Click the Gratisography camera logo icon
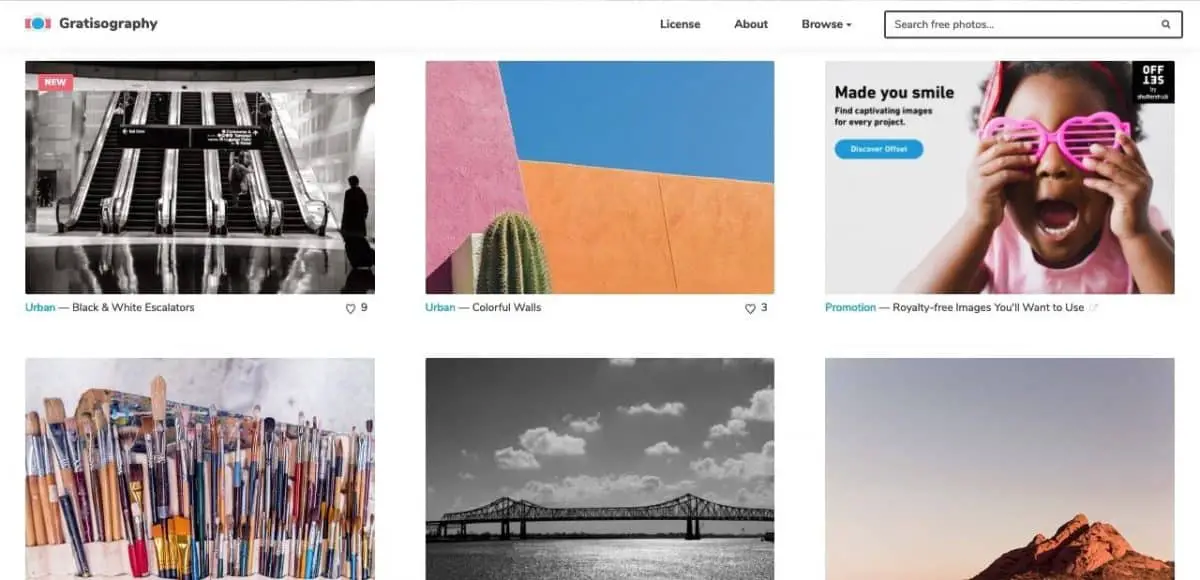 click(38, 23)
